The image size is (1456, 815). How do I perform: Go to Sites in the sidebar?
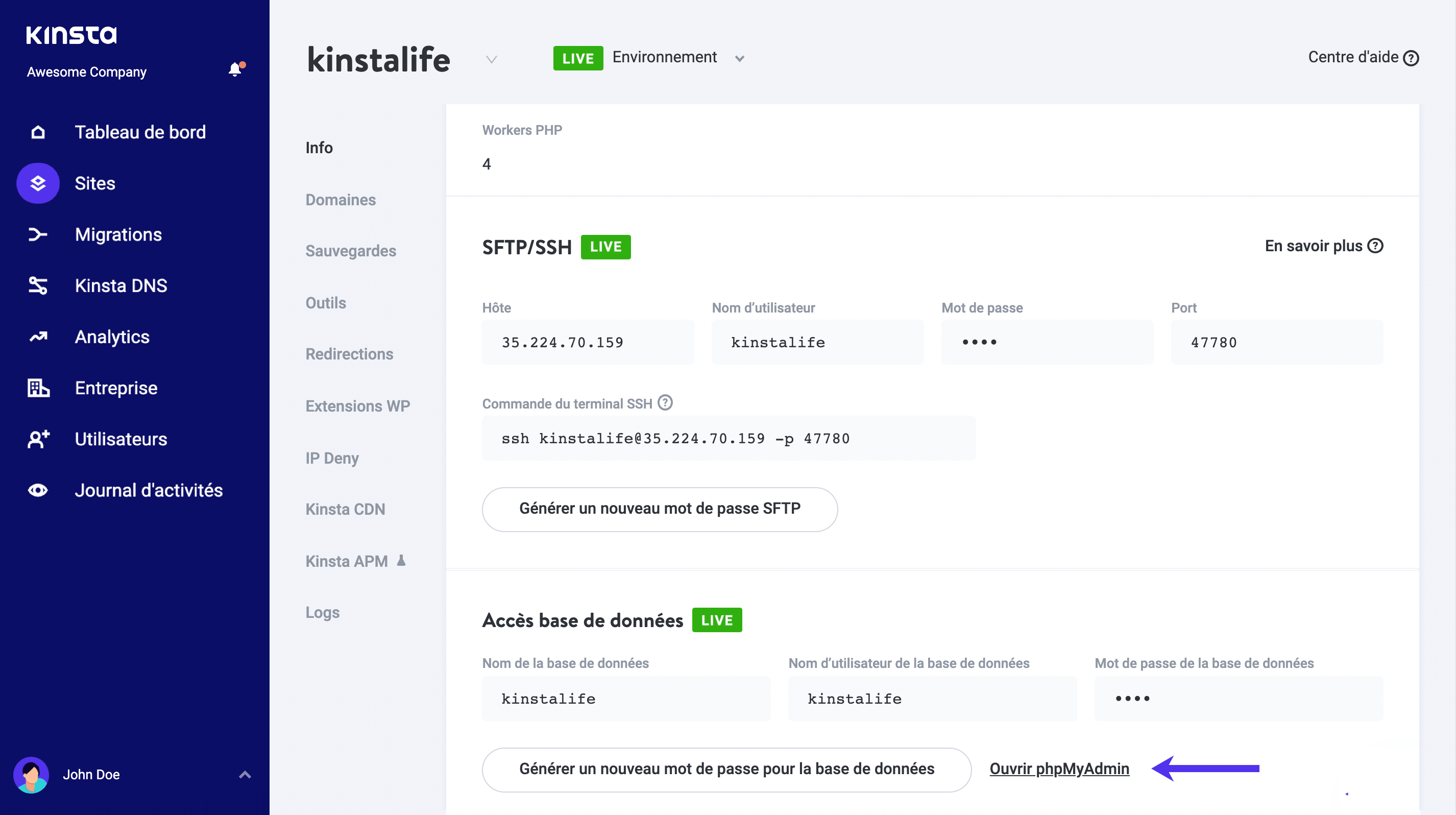(x=95, y=183)
